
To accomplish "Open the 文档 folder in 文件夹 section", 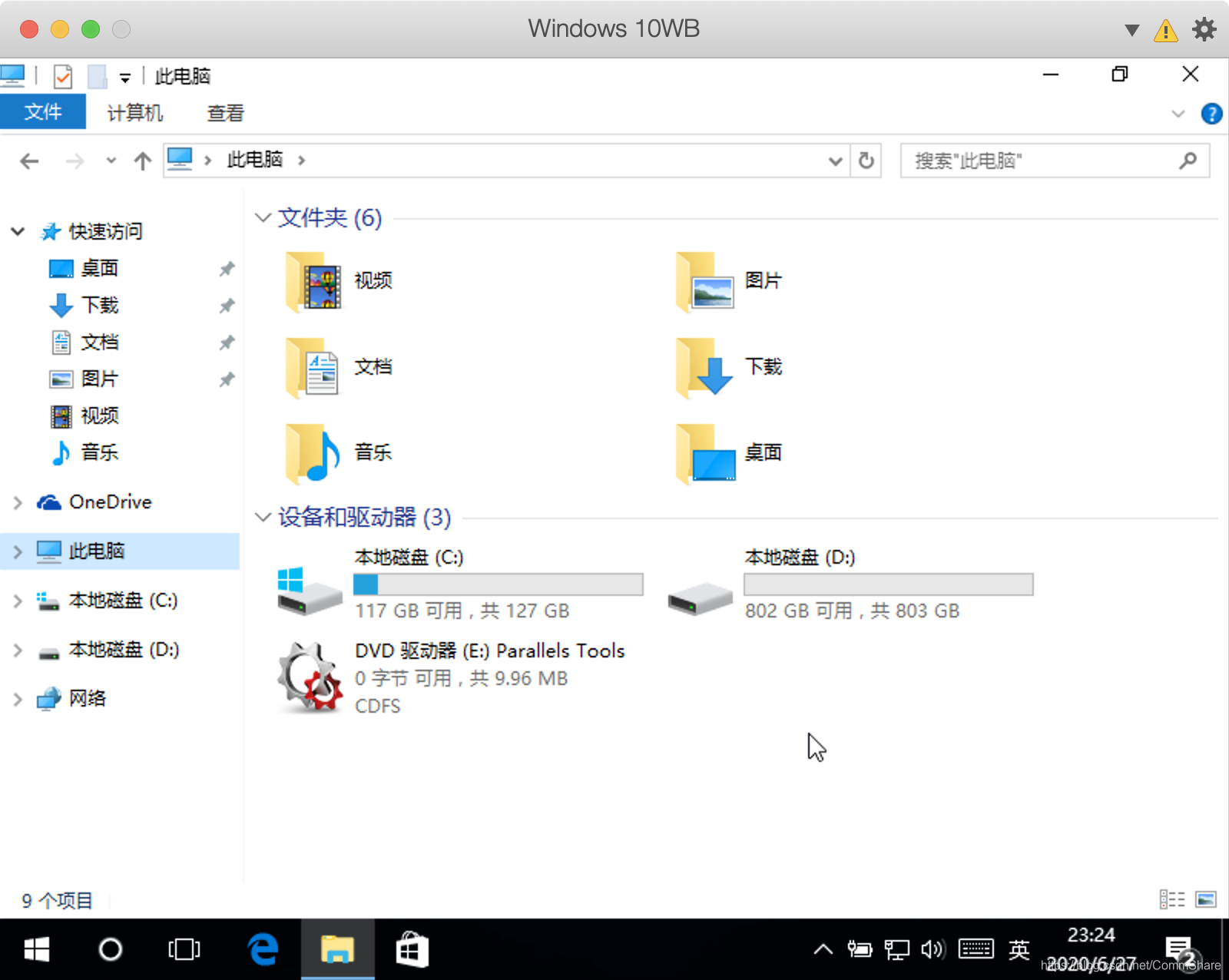I will click(x=339, y=367).
